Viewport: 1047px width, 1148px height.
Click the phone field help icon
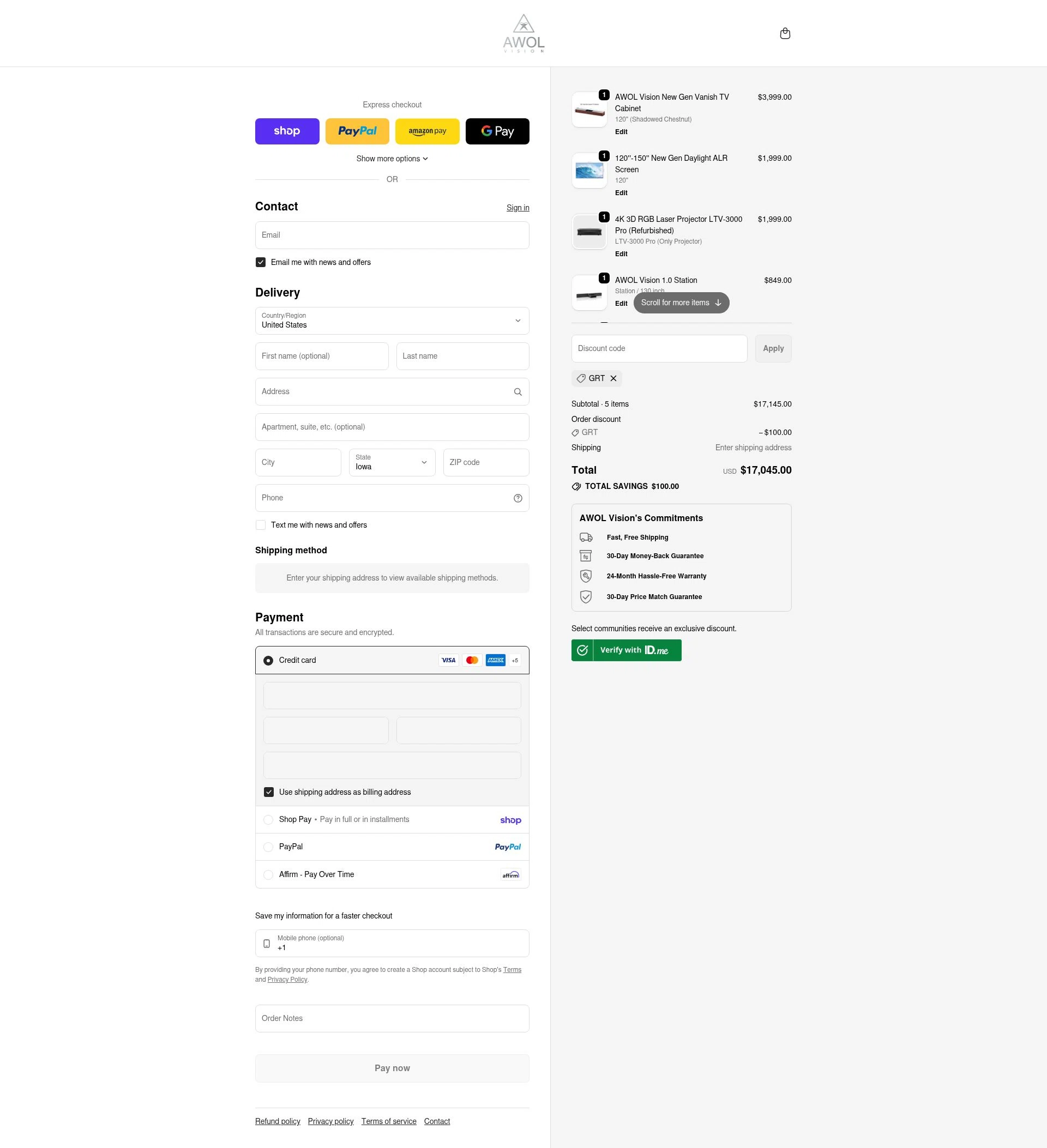click(518, 498)
